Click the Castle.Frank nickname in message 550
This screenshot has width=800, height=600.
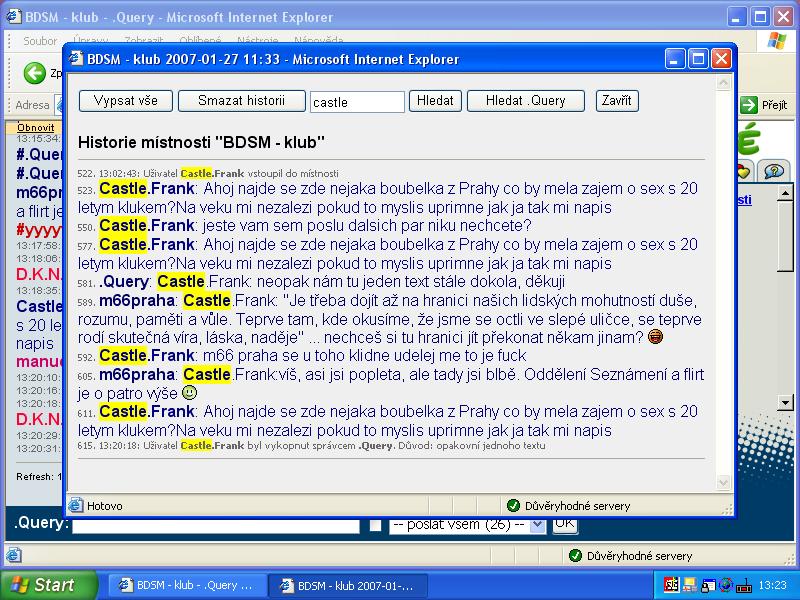pyautogui.click(x=147, y=225)
